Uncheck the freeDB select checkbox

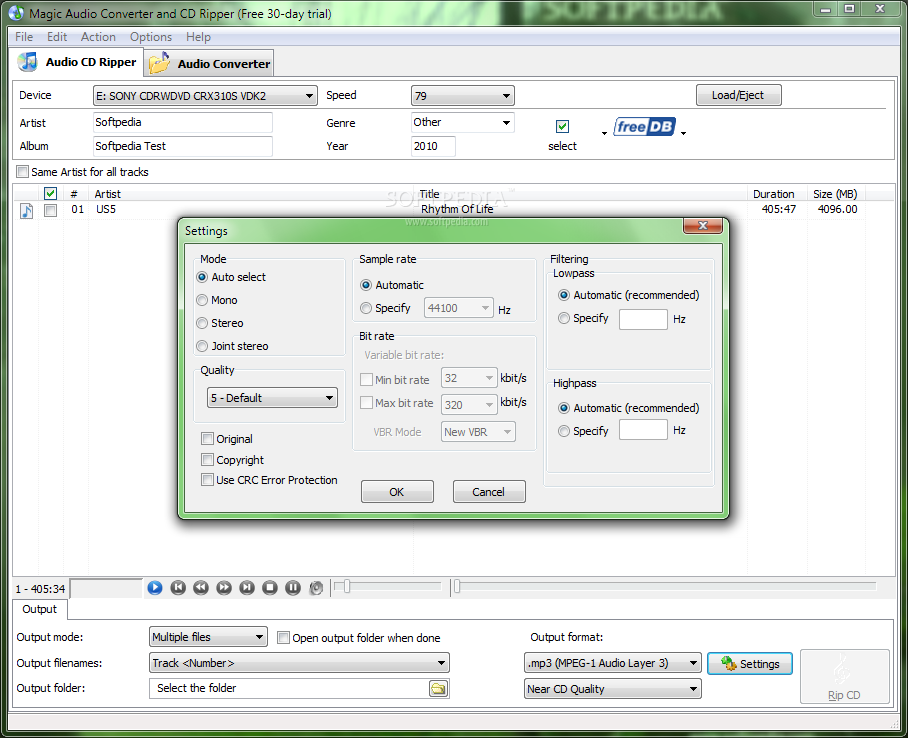[562, 126]
